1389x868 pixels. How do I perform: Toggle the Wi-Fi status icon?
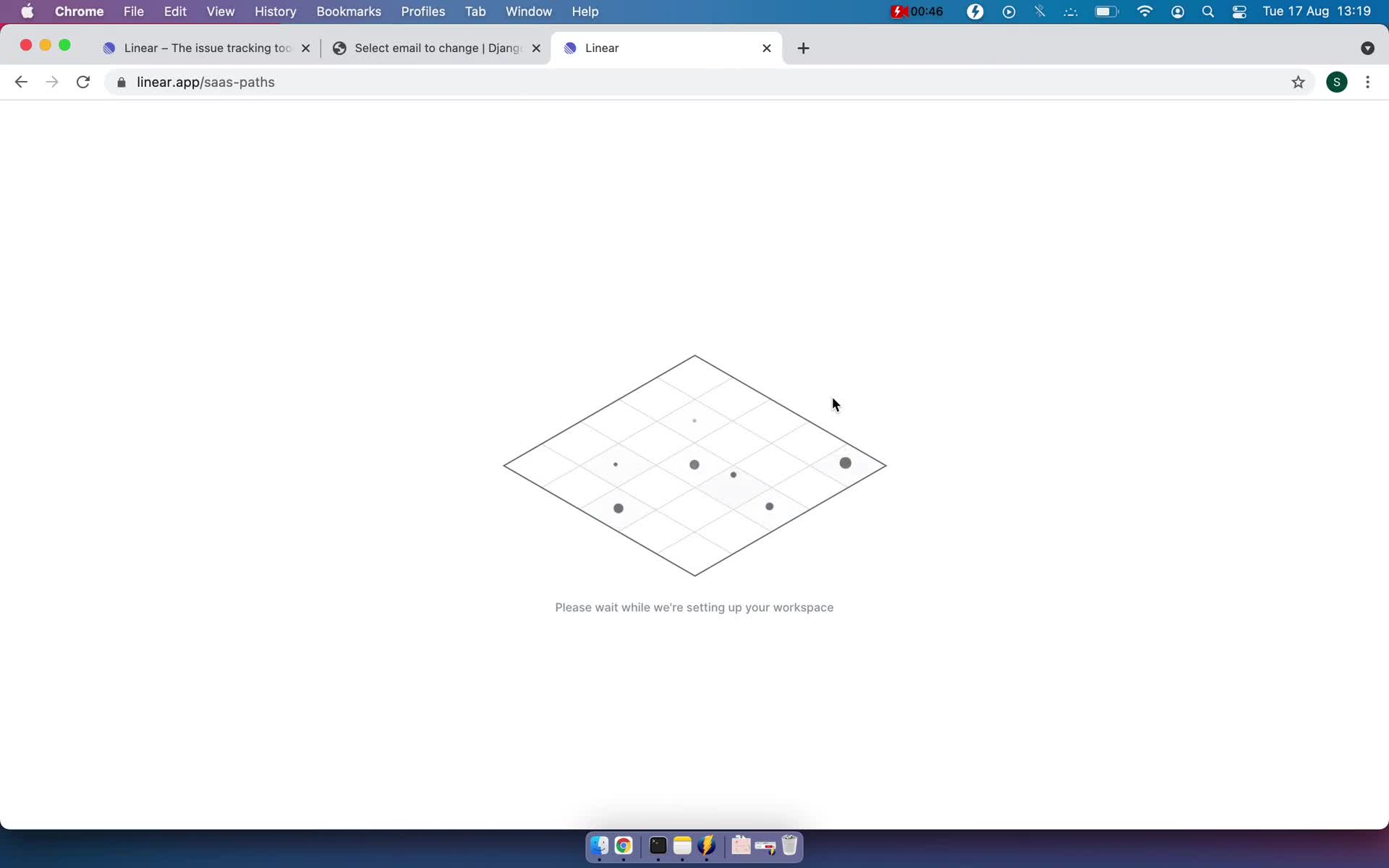coord(1145,11)
